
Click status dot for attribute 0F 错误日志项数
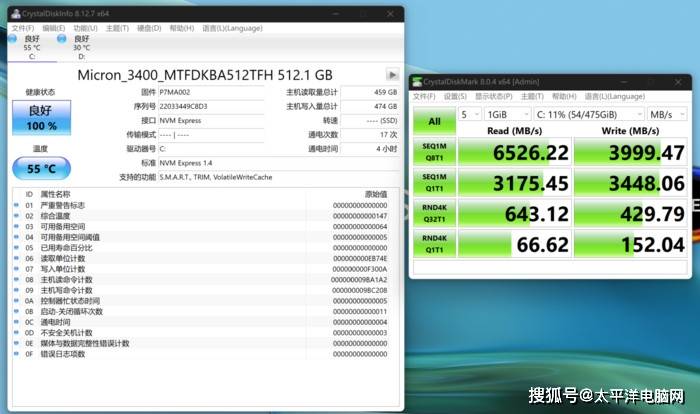point(15,354)
